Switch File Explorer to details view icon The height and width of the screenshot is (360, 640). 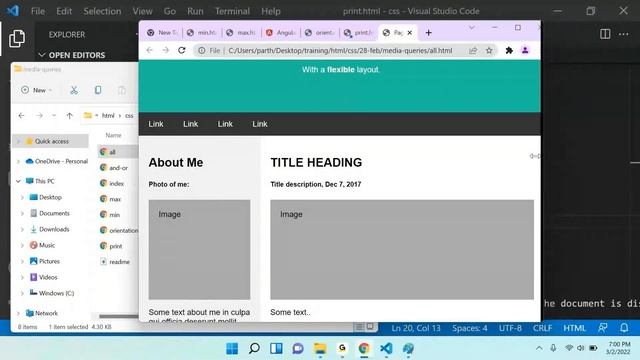[359, 327]
